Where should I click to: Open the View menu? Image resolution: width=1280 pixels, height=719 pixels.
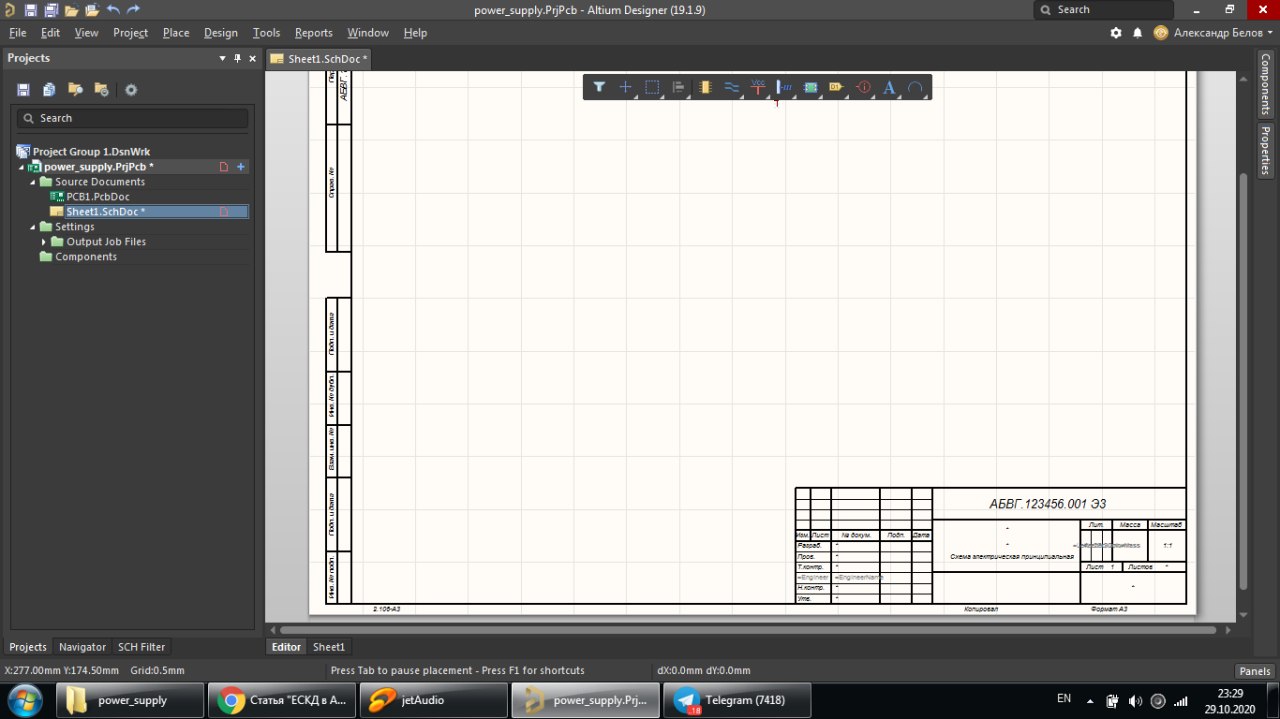click(86, 32)
